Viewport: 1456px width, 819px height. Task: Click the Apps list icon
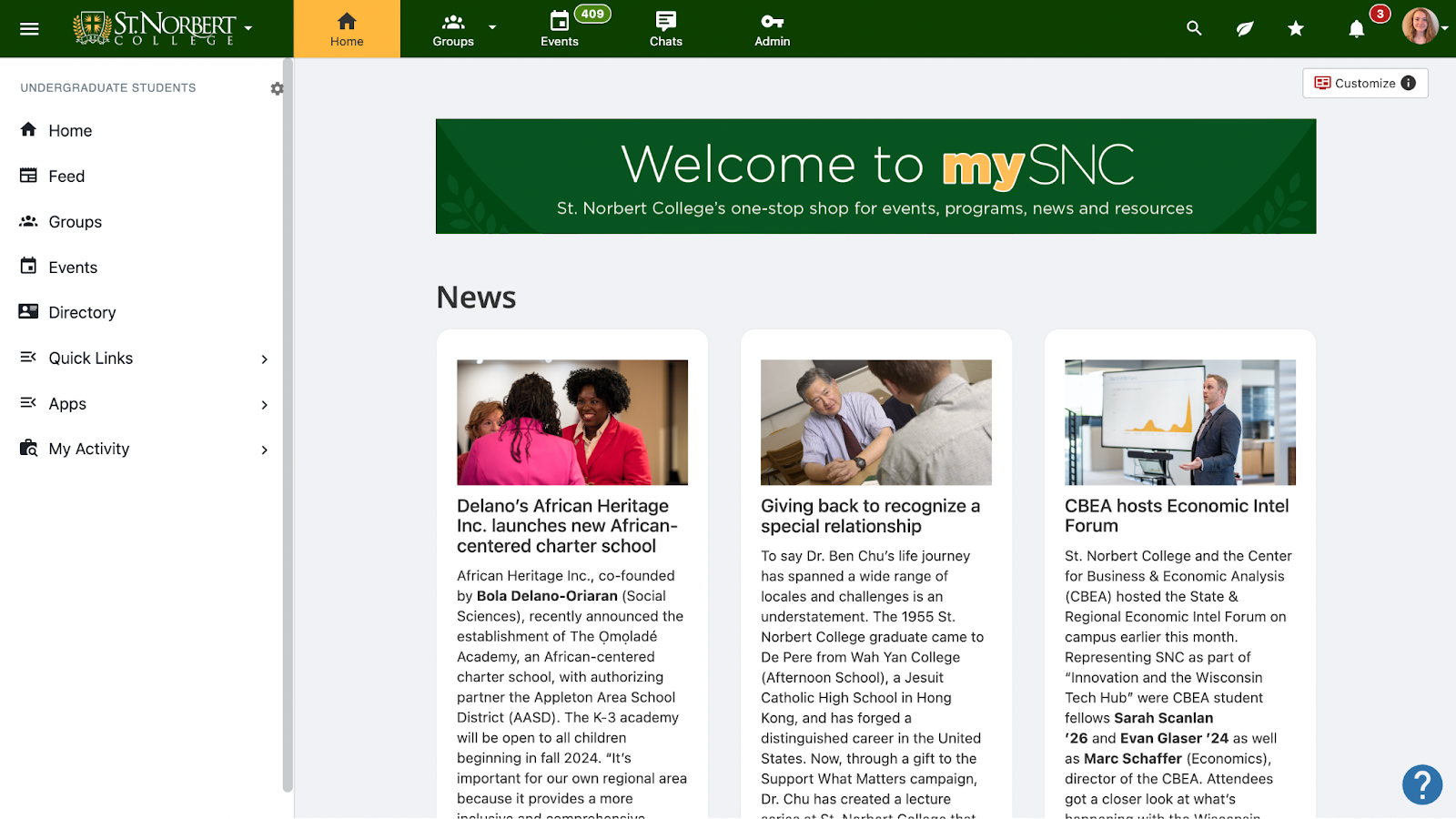click(x=28, y=402)
